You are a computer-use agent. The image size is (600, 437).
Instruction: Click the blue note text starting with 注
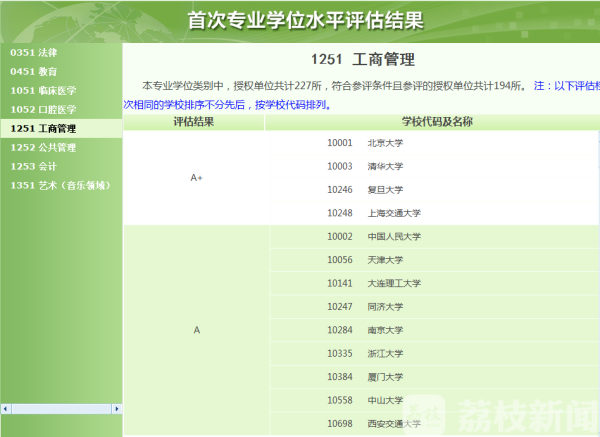[362, 95]
